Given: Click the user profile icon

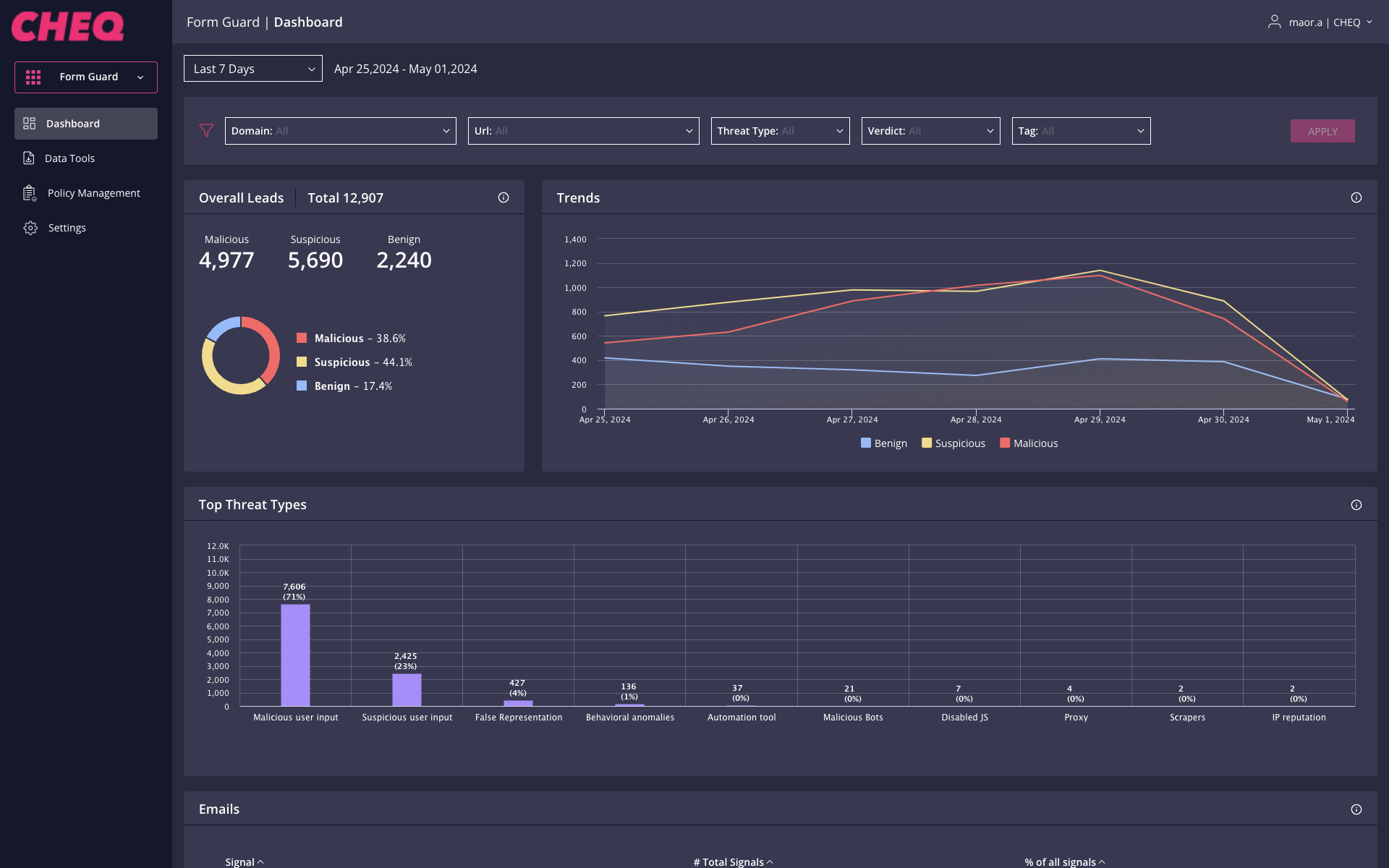Looking at the screenshot, I should coord(1273,22).
